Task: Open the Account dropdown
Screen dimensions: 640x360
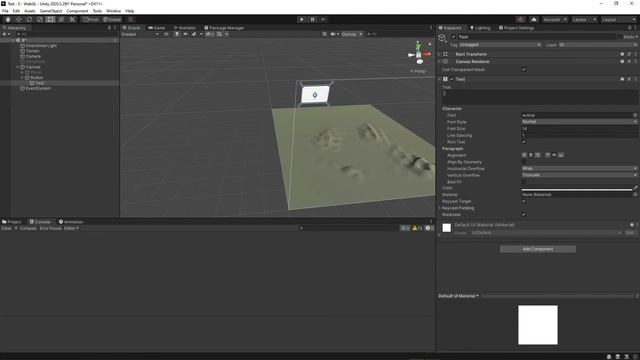Action: click(x=554, y=19)
